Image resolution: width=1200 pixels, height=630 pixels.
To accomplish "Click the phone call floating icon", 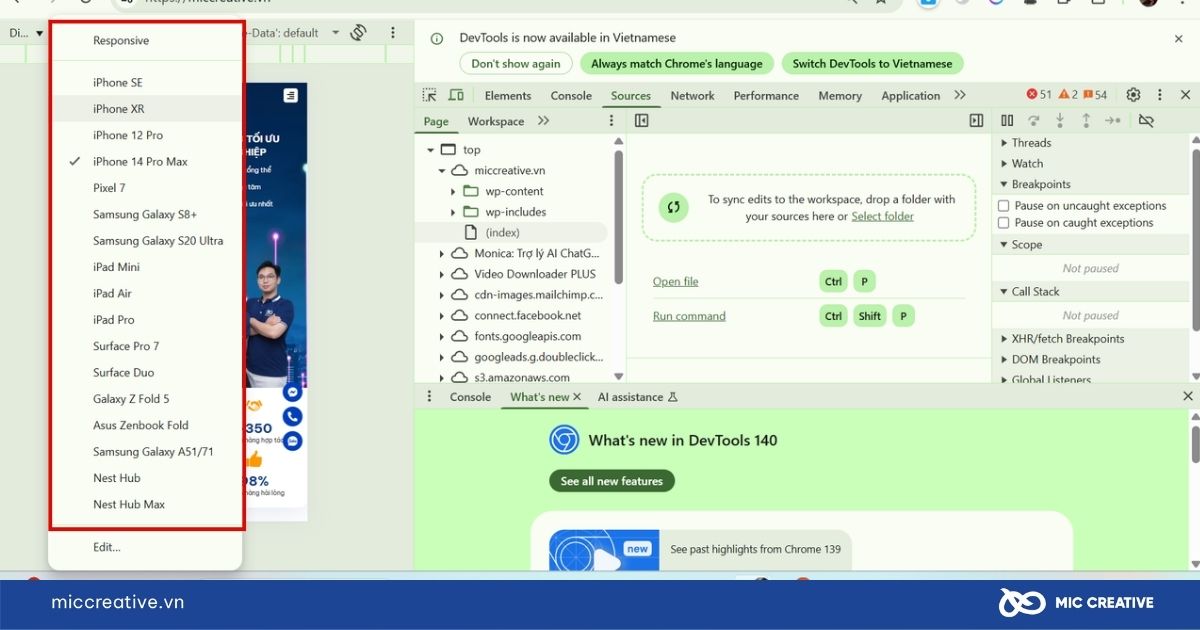I will click(x=293, y=417).
